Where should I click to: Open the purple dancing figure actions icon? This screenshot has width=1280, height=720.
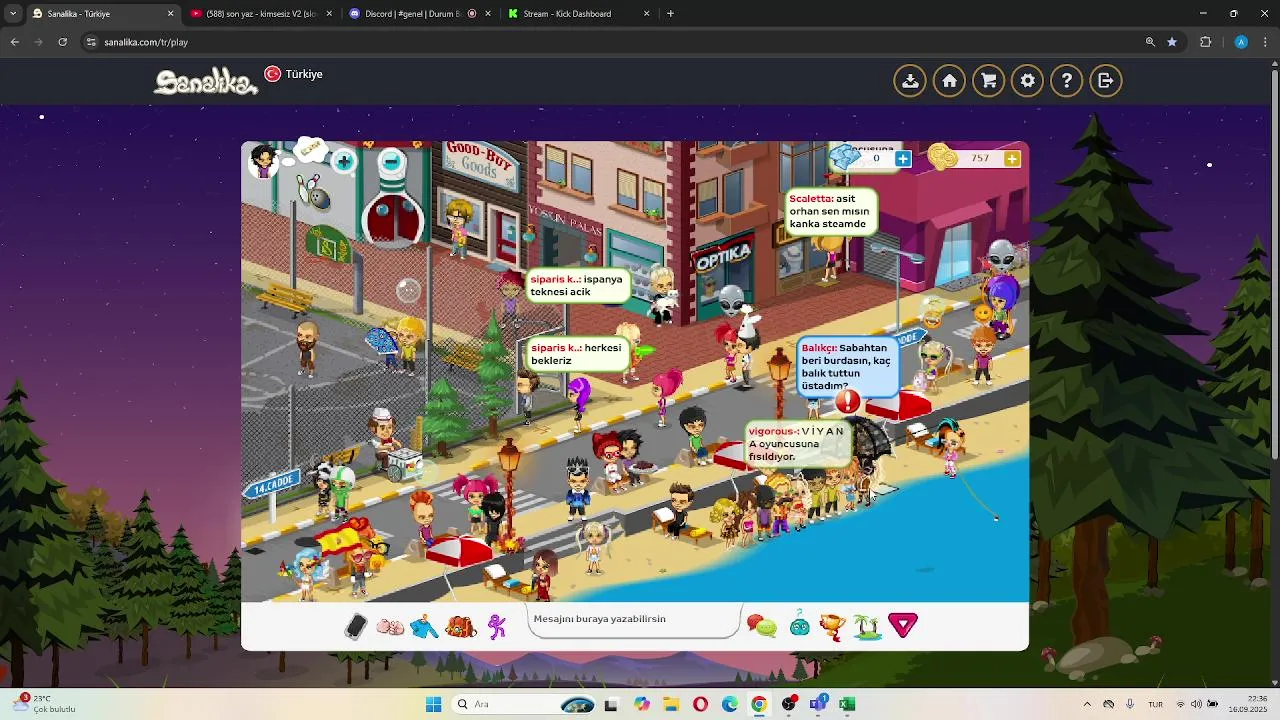(x=497, y=627)
